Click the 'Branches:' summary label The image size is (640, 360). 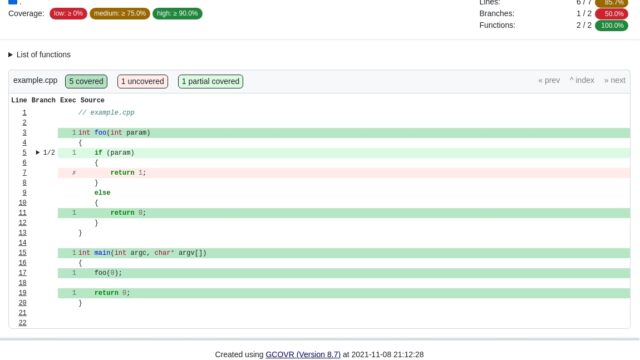(x=497, y=13)
